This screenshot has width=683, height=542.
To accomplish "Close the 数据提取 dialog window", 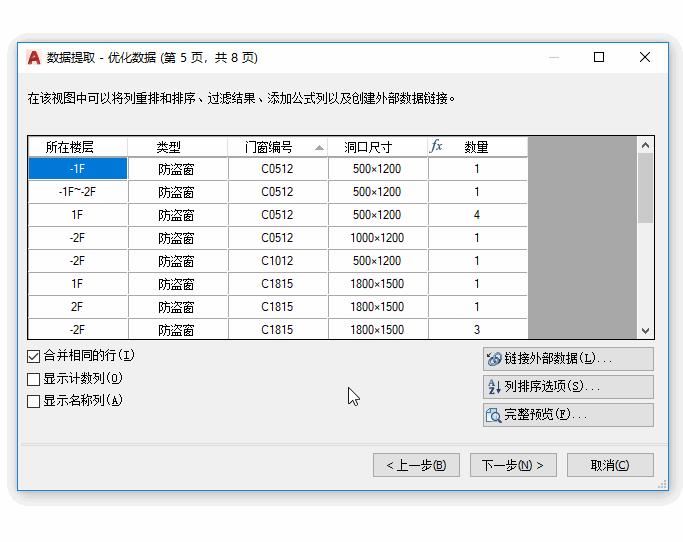I will coord(645,57).
